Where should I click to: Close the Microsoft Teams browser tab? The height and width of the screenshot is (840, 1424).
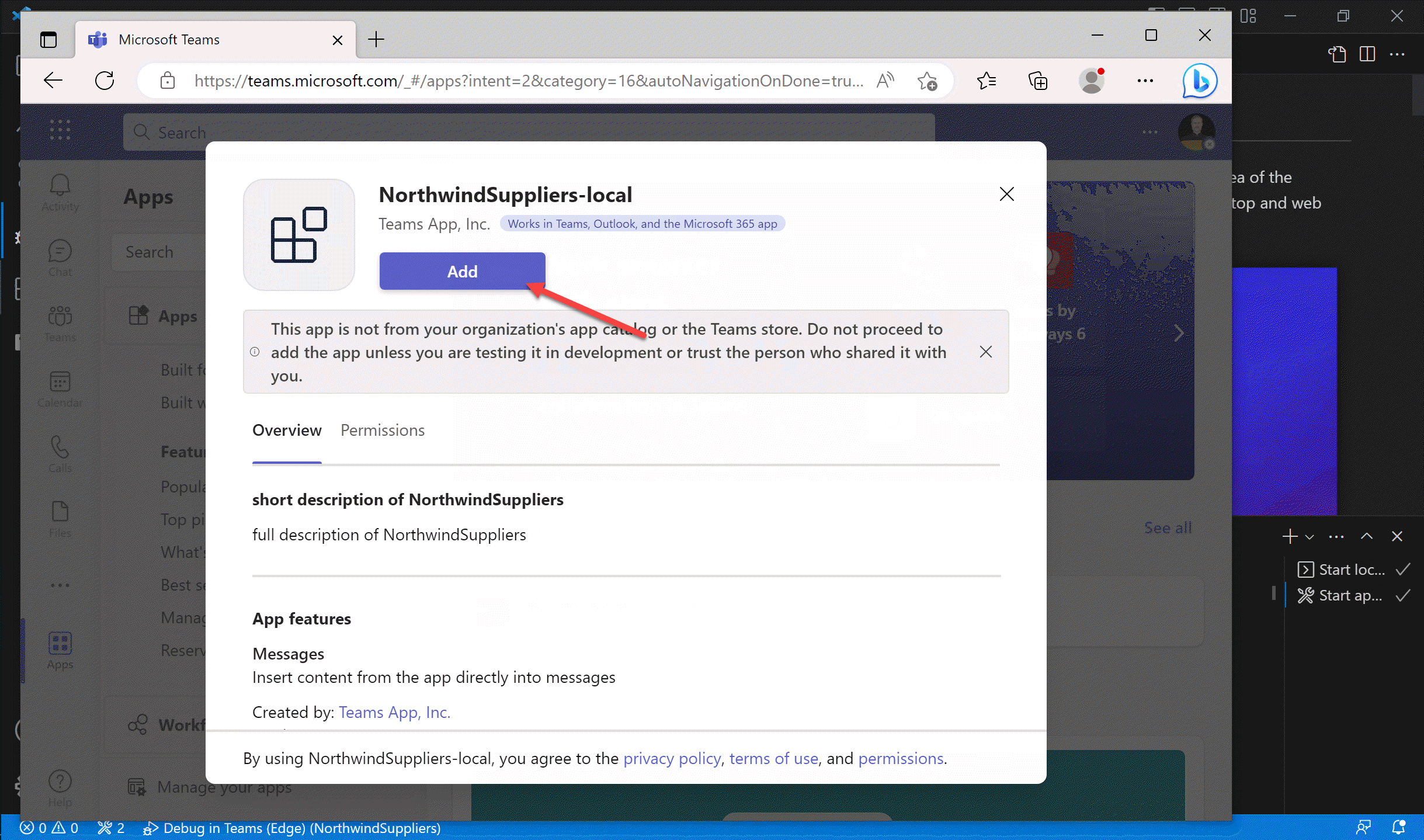pos(338,40)
